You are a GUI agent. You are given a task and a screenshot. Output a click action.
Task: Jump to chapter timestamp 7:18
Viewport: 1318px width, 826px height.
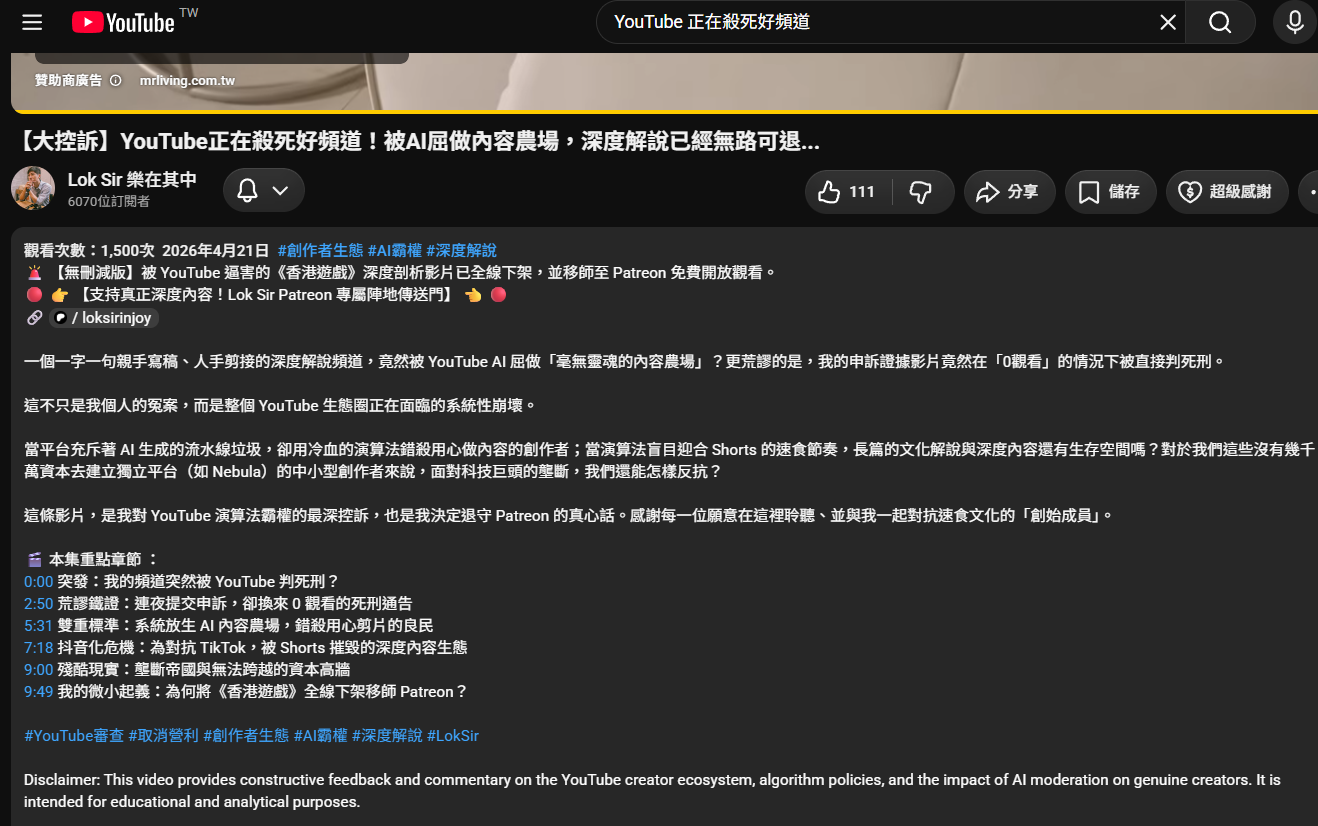point(38,647)
